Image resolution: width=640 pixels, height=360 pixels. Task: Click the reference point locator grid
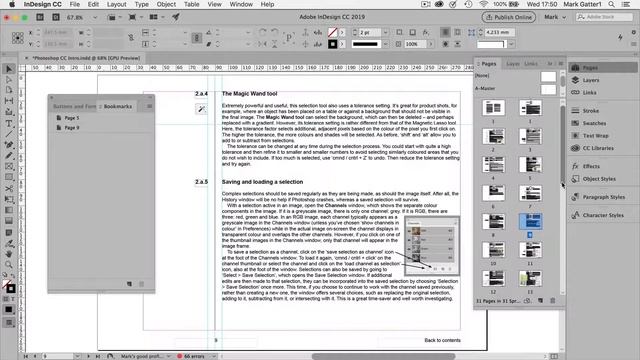click(18, 38)
